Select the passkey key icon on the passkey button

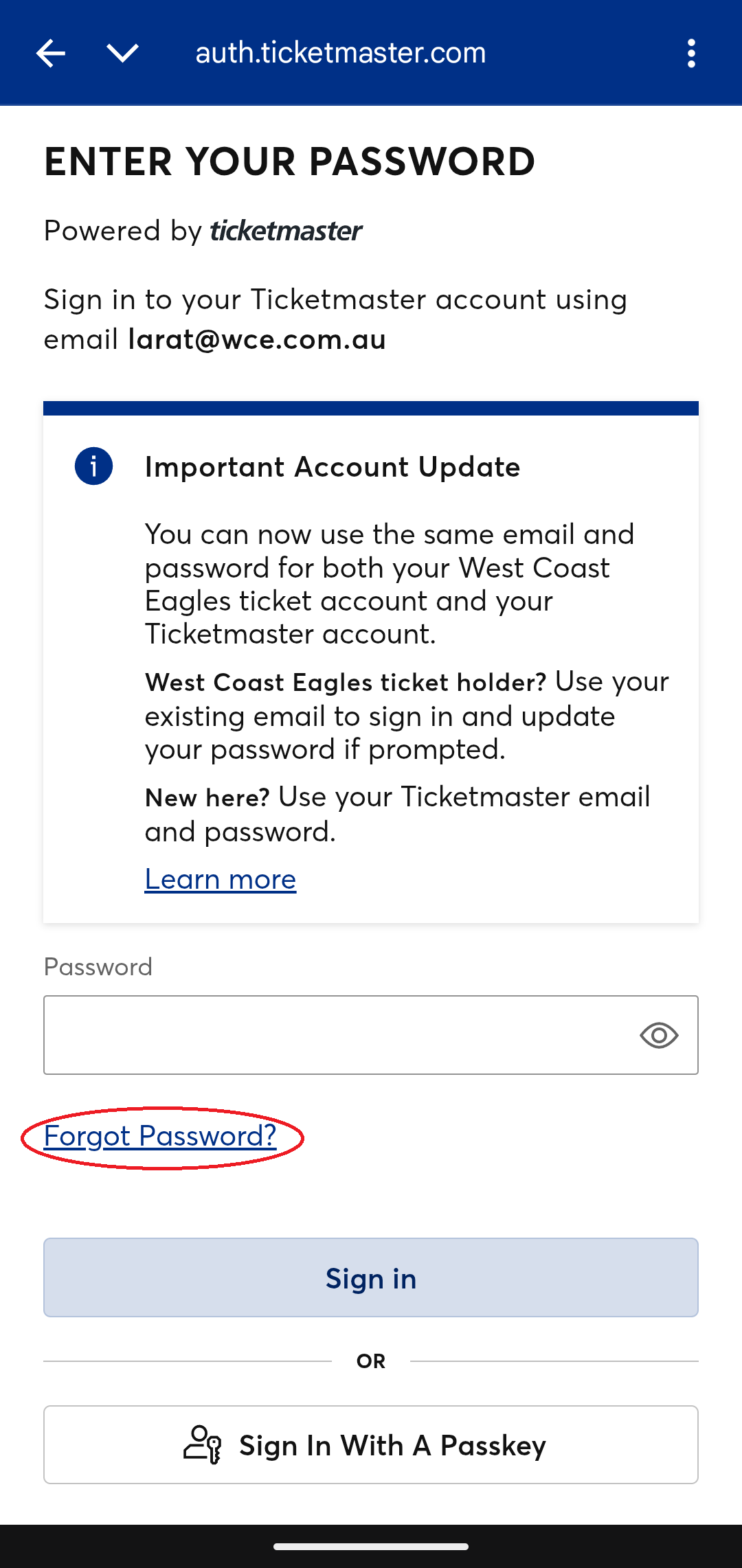click(x=202, y=1444)
